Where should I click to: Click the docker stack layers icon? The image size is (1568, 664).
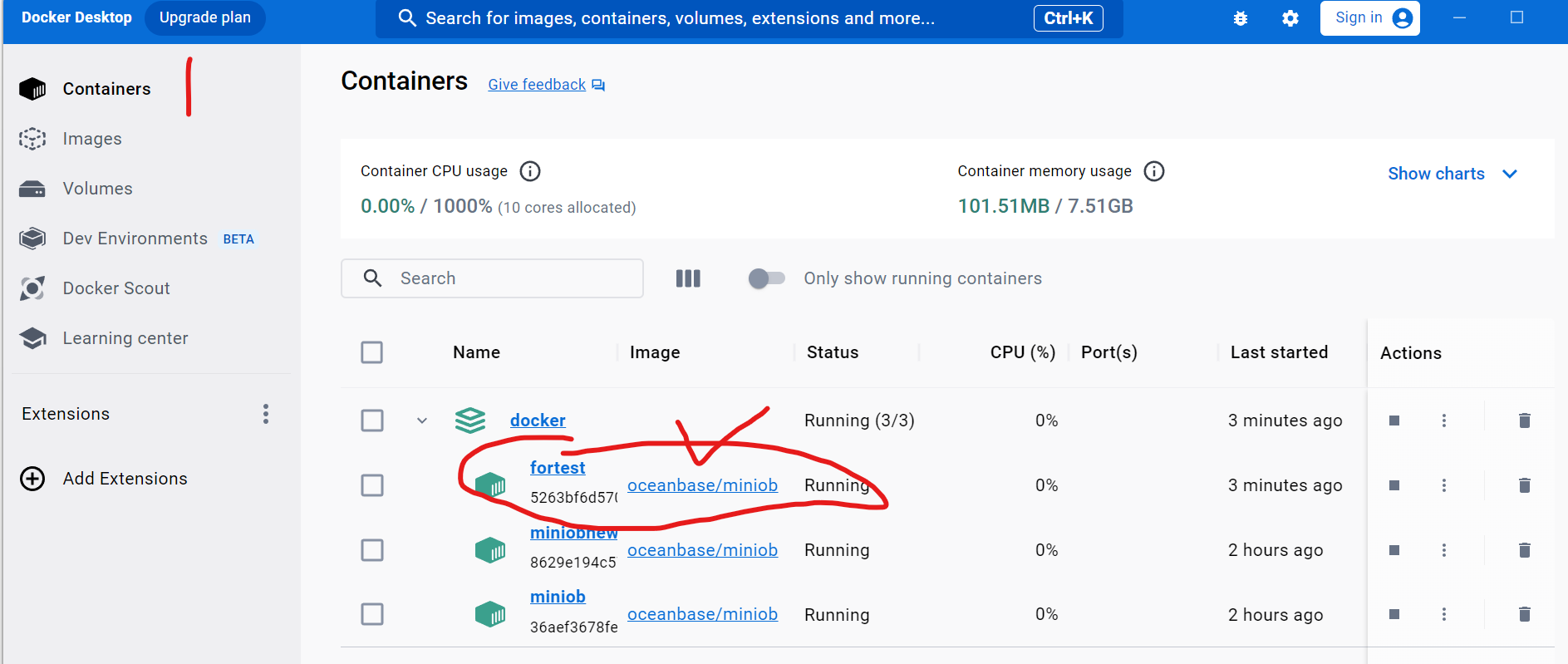click(x=470, y=421)
